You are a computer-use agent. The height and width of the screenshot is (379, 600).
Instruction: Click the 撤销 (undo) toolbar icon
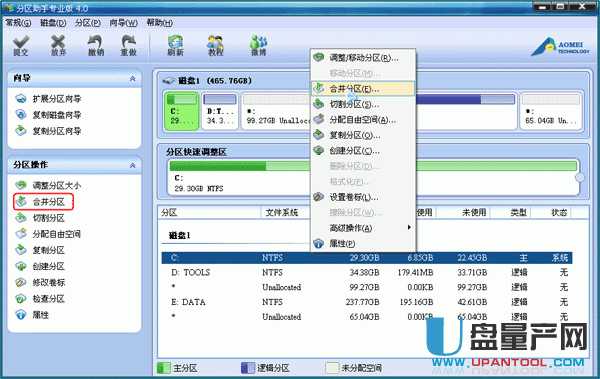95,46
